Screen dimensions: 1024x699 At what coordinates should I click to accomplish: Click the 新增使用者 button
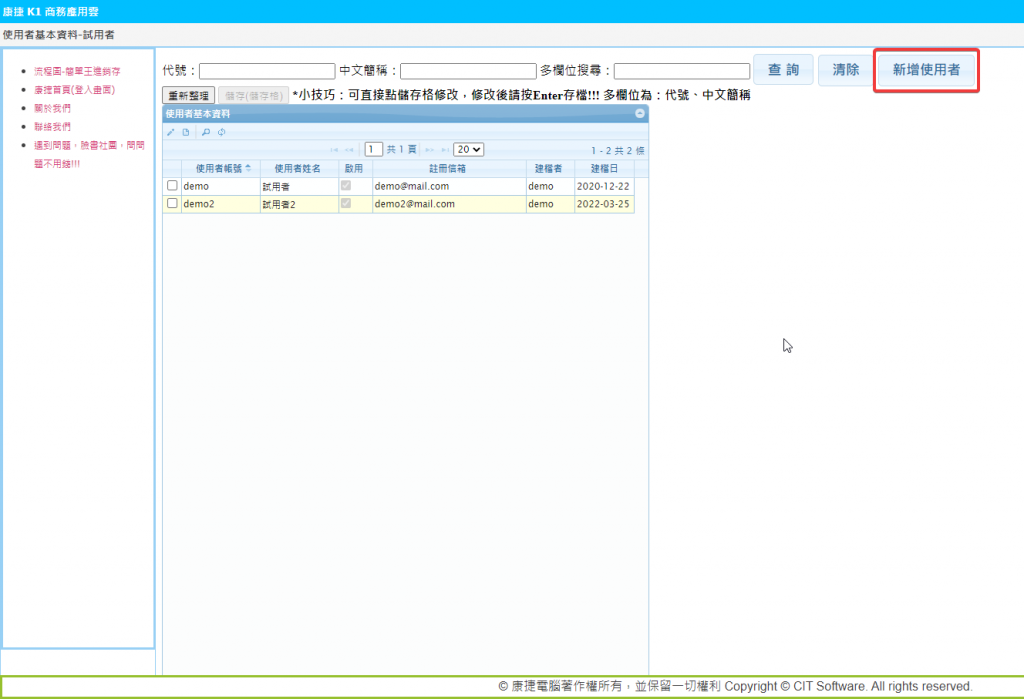coord(926,70)
